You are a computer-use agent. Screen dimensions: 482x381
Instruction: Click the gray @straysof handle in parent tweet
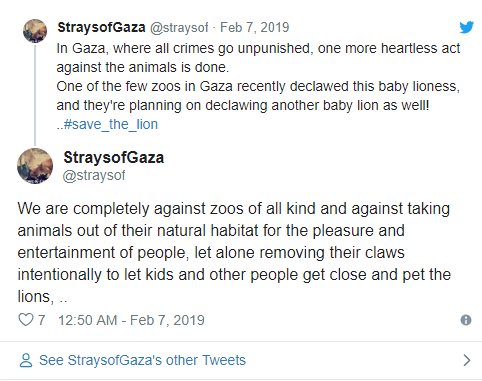(179, 28)
